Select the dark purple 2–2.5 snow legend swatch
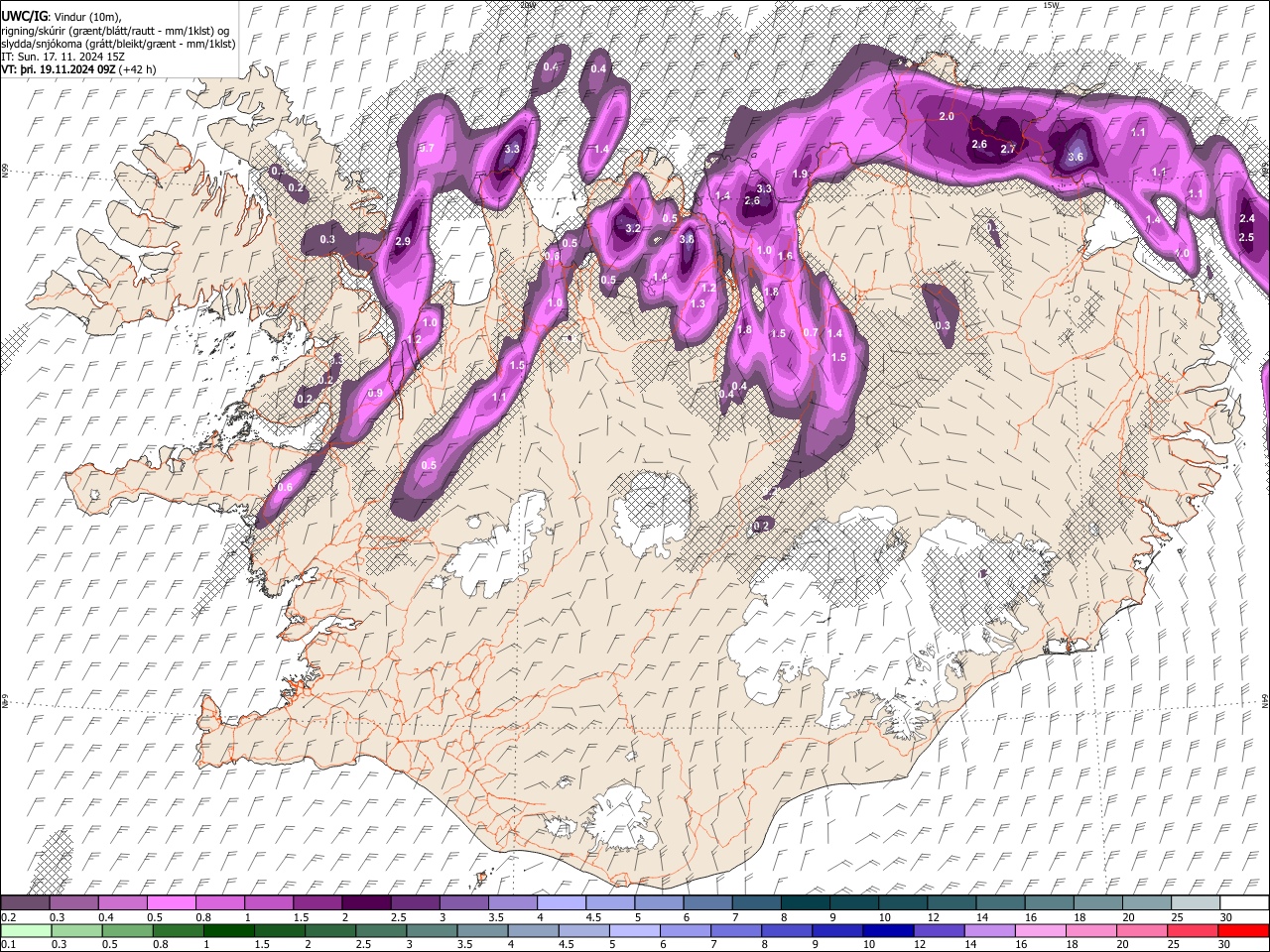This screenshot has width=1270, height=952. 366,903
